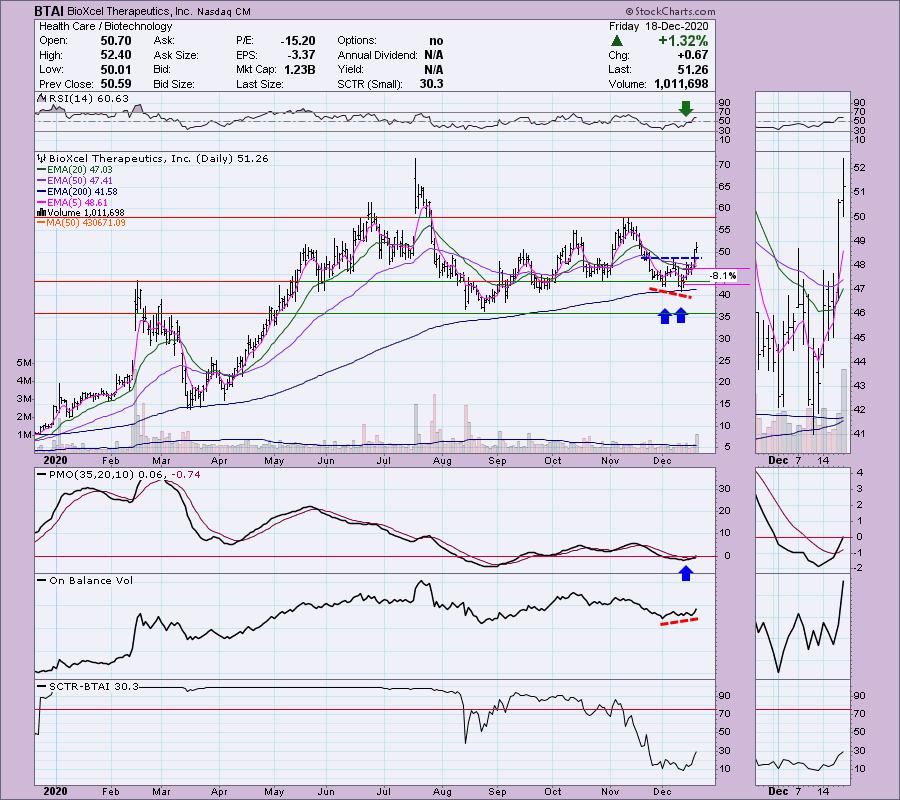Select the Last price 51.26 in the header
The width and height of the screenshot is (900, 800).
click(x=693, y=69)
